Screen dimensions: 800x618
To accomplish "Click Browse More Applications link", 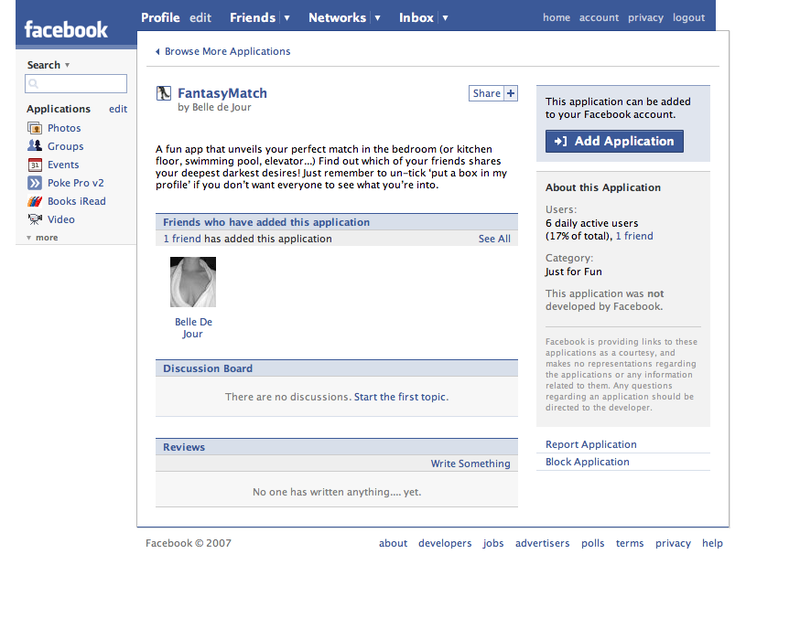I will [x=227, y=51].
